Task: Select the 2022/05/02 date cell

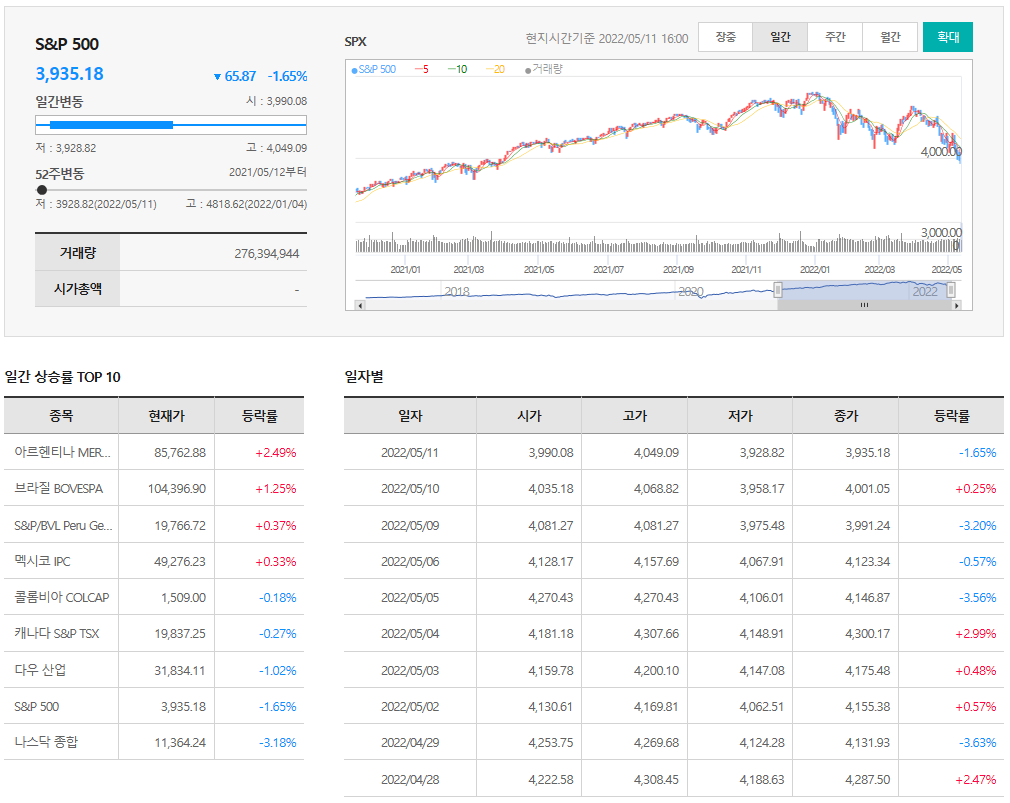Action: [410, 706]
